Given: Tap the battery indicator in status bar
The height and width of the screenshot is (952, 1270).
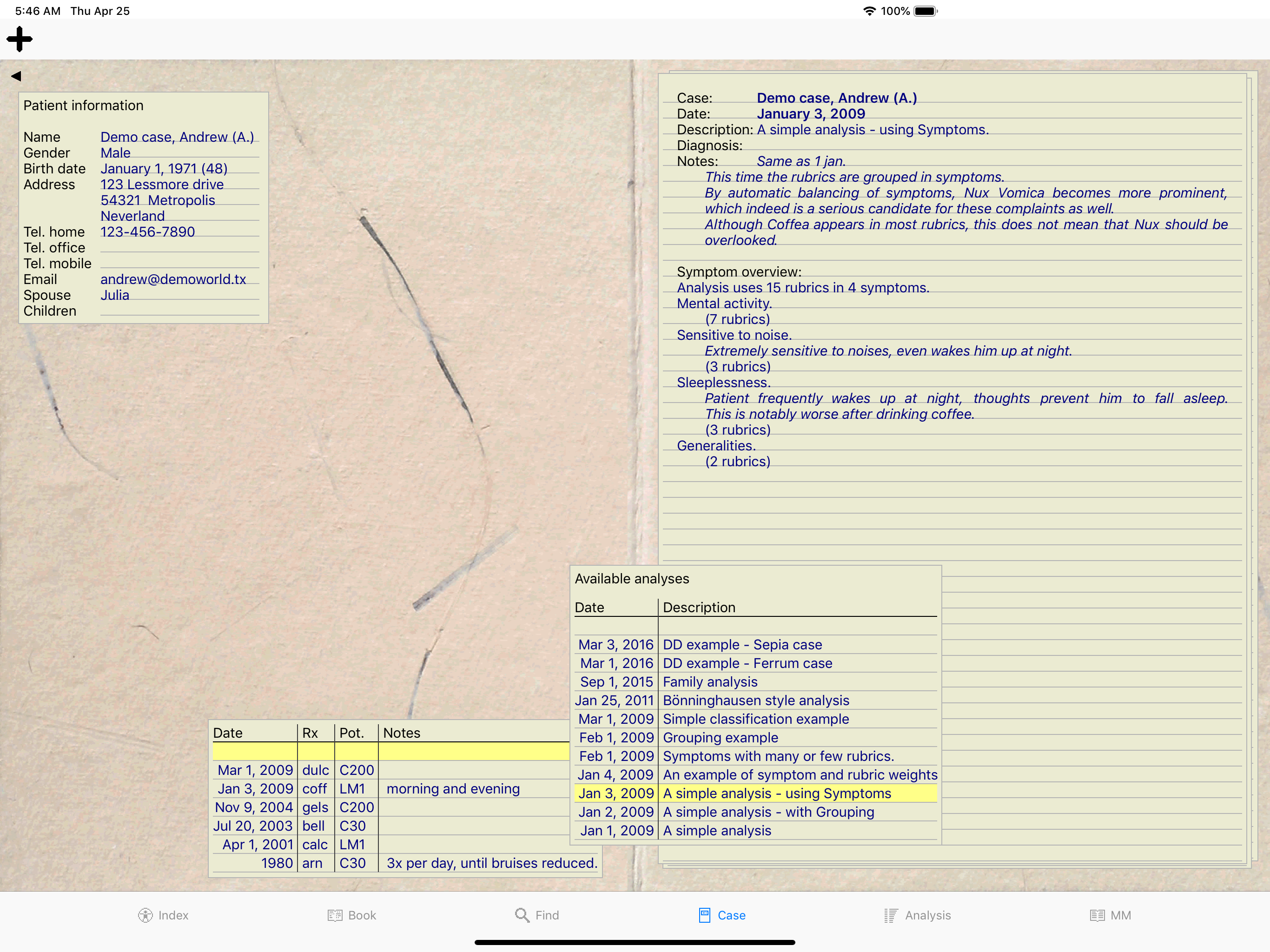Looking at the screenshot, I should [926, 11].
